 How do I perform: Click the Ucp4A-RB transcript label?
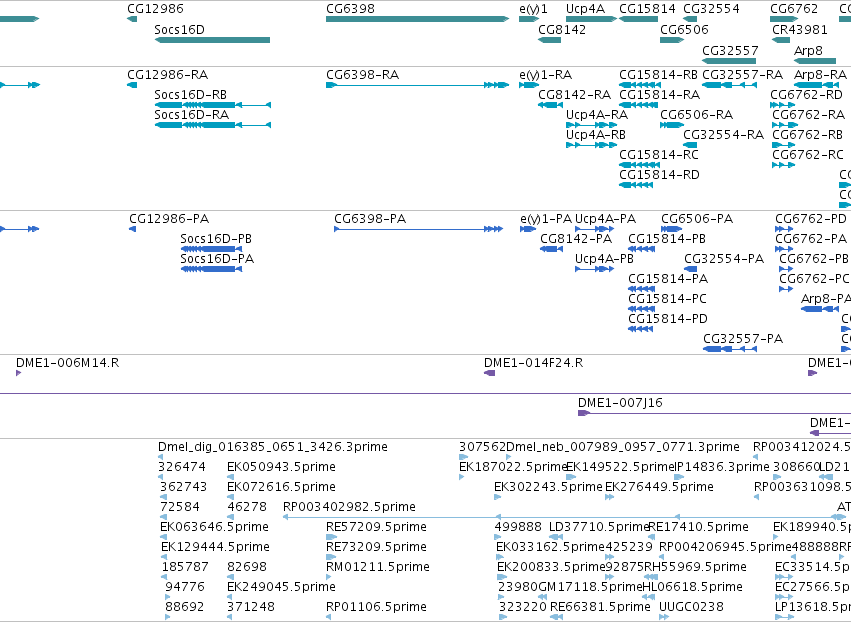[x=595, y=135]
